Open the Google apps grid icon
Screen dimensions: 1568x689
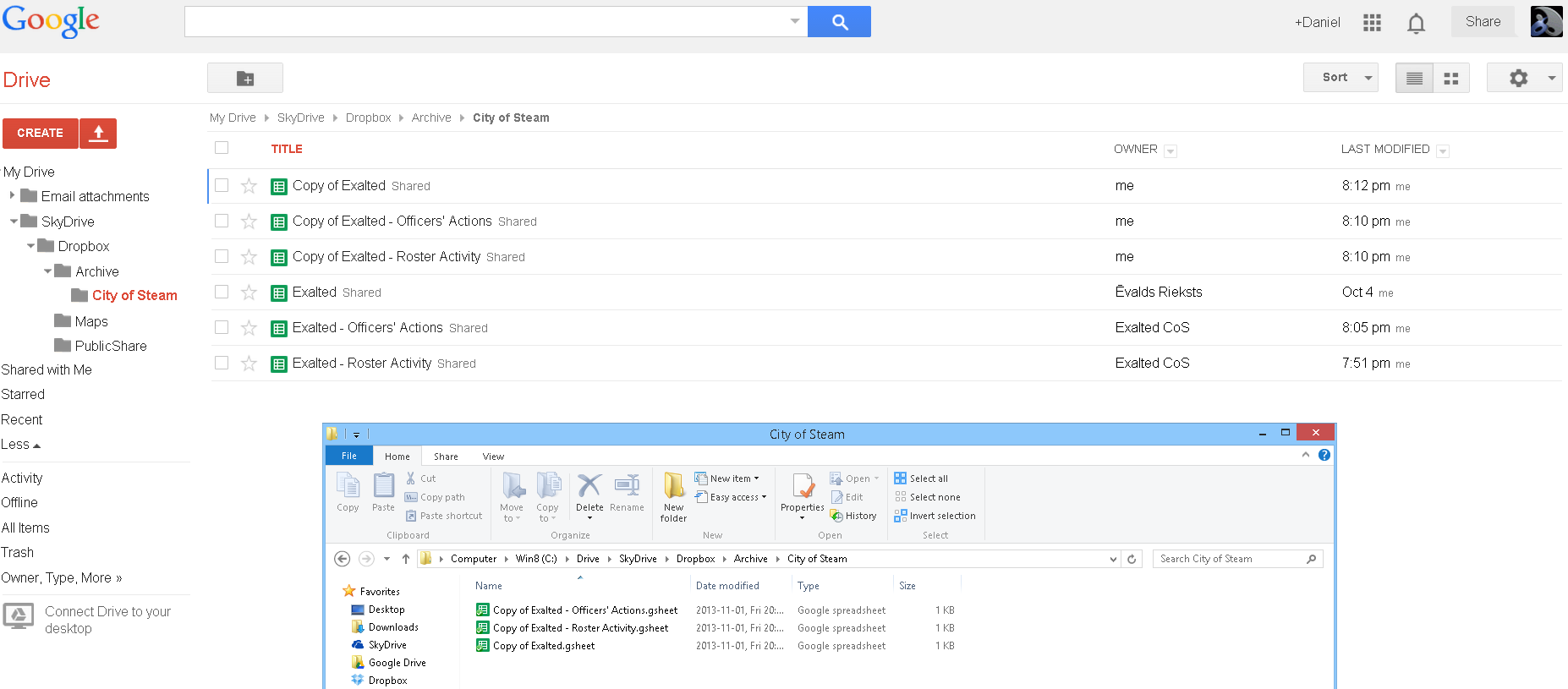point(1372,23)
